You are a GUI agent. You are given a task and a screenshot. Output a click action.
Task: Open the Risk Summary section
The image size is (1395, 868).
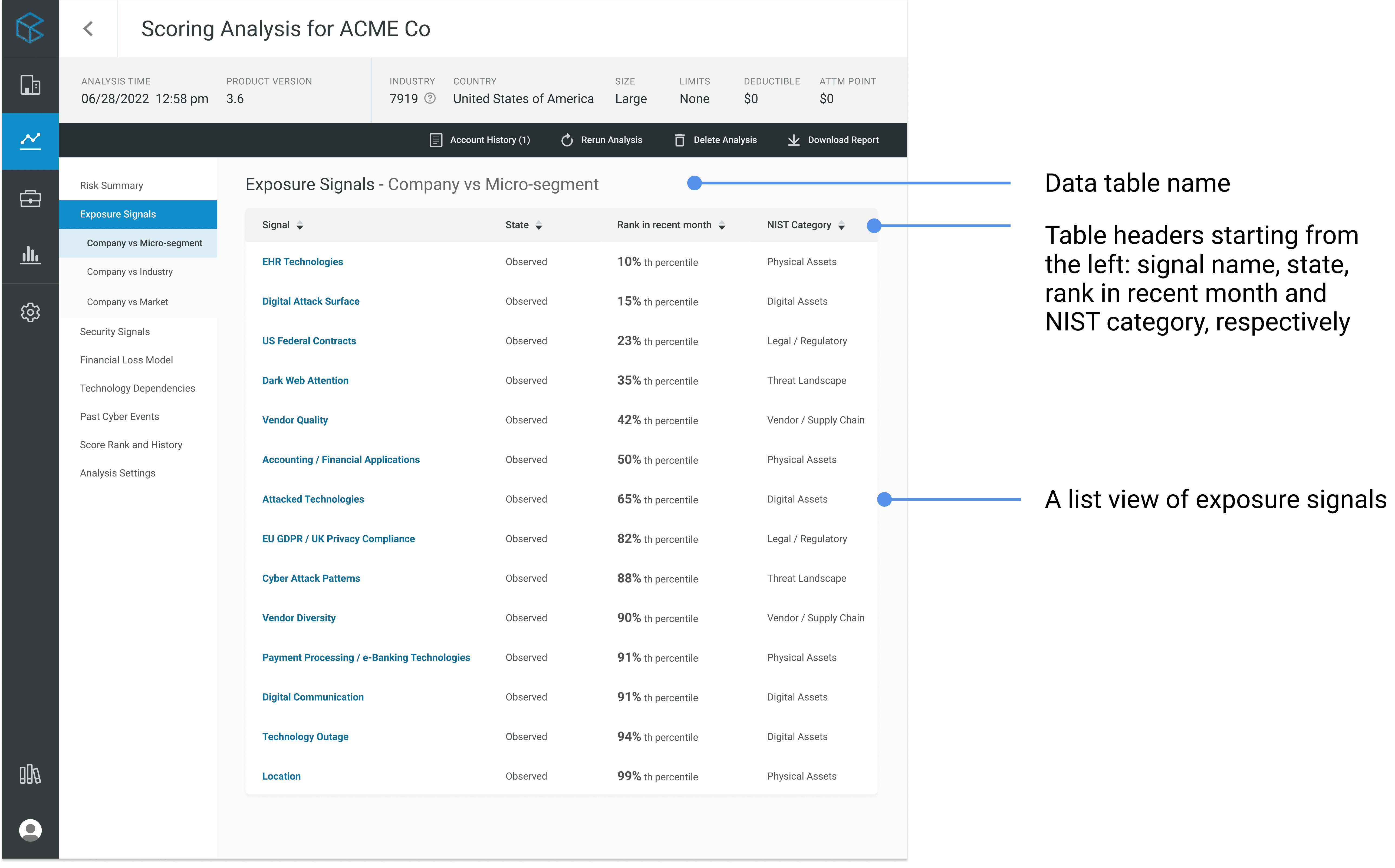click(111, 185)
